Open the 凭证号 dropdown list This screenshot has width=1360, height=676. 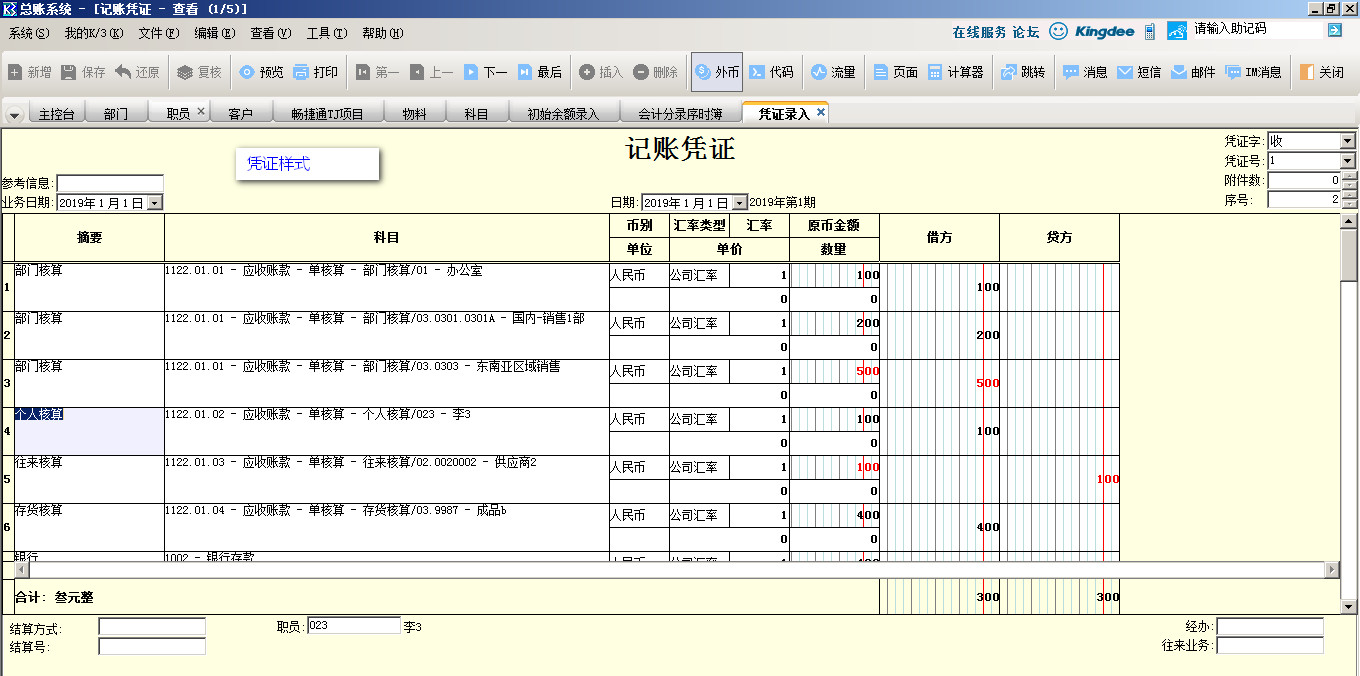click(1347, 161)
